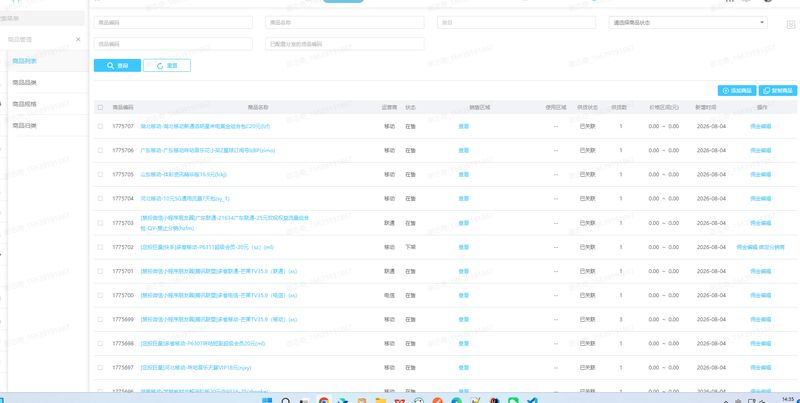Click 佣金编辑 for product 1775697
The width and height of the screenshot is (800, 403).
point(760,368)
